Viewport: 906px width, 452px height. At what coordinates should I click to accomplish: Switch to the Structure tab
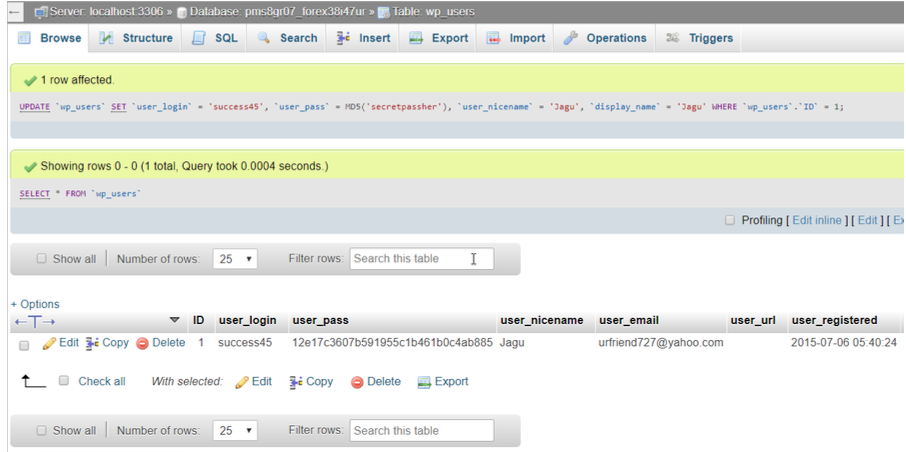(136, 38)
